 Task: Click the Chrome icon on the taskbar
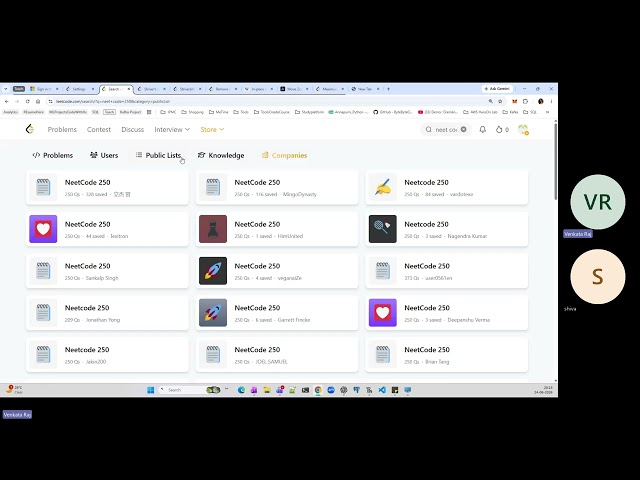(318, 390)
